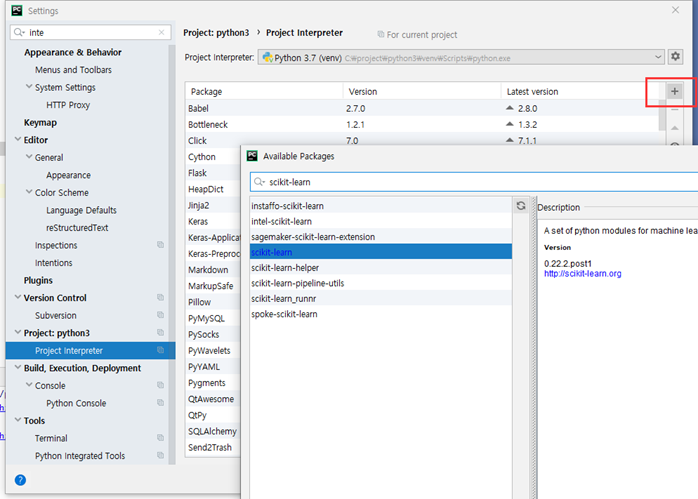Click the copy icon beside Inspections
The height and width of the screenshot is (499, 698).
click(x=160, y=245)
